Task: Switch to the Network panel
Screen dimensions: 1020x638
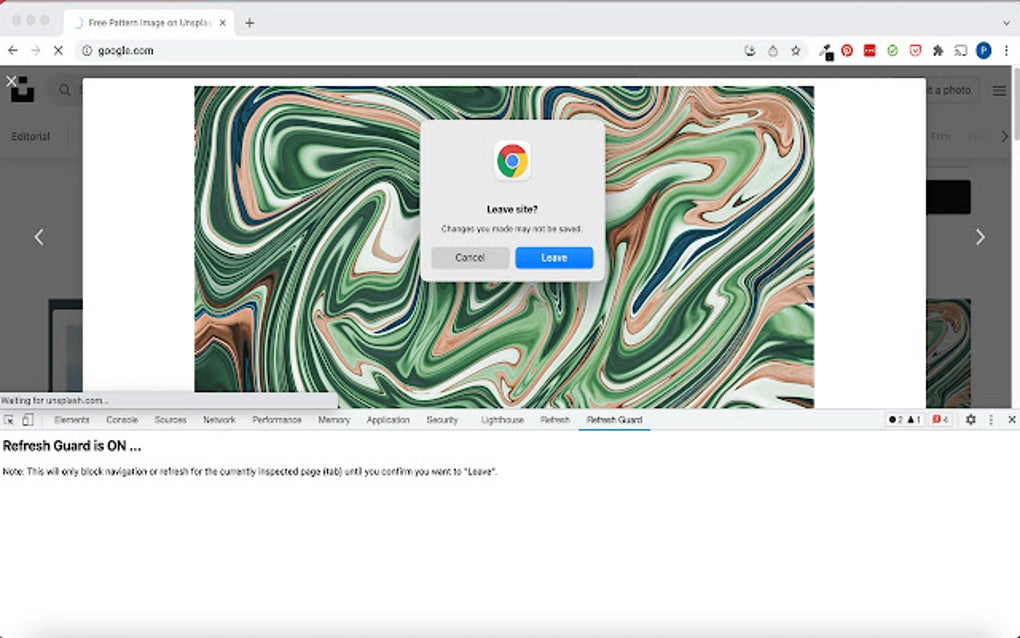Action: point(218,420)
